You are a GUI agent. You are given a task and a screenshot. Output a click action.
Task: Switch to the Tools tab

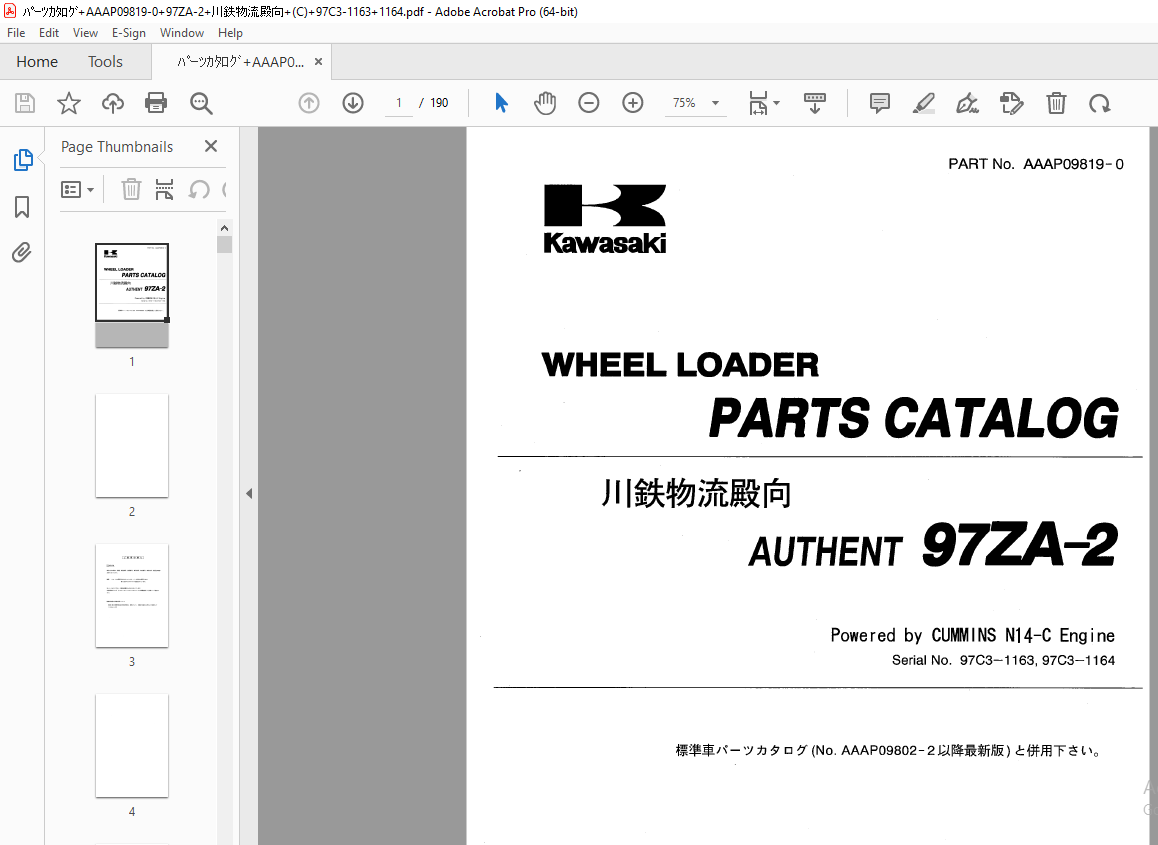tap(105, 62)
